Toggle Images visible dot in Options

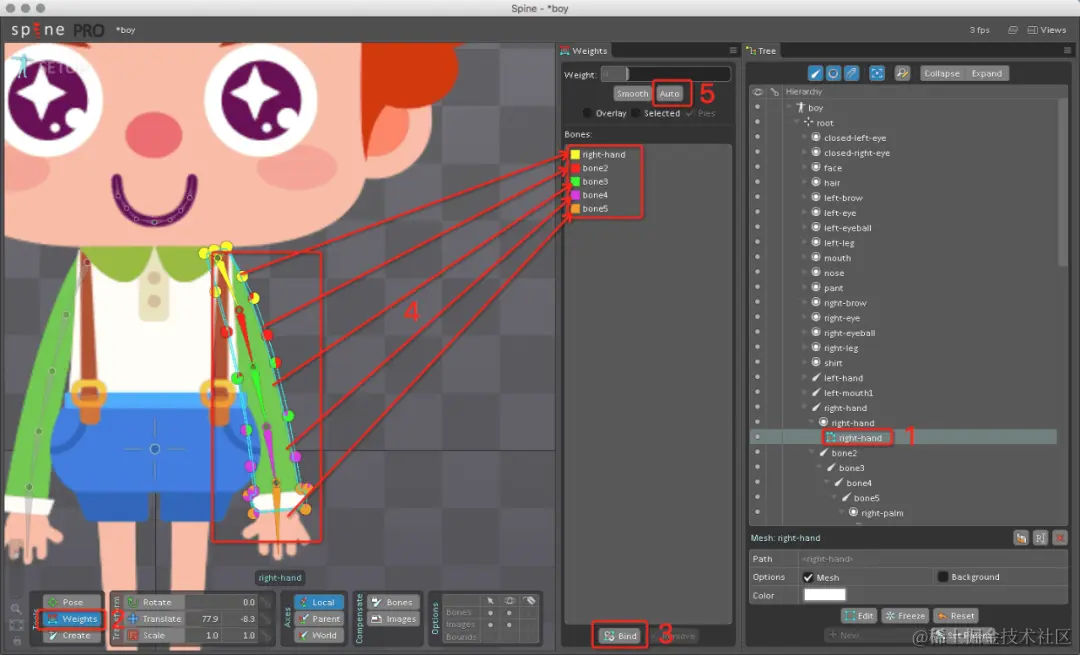pyautogui.click(x=509, y=625)
